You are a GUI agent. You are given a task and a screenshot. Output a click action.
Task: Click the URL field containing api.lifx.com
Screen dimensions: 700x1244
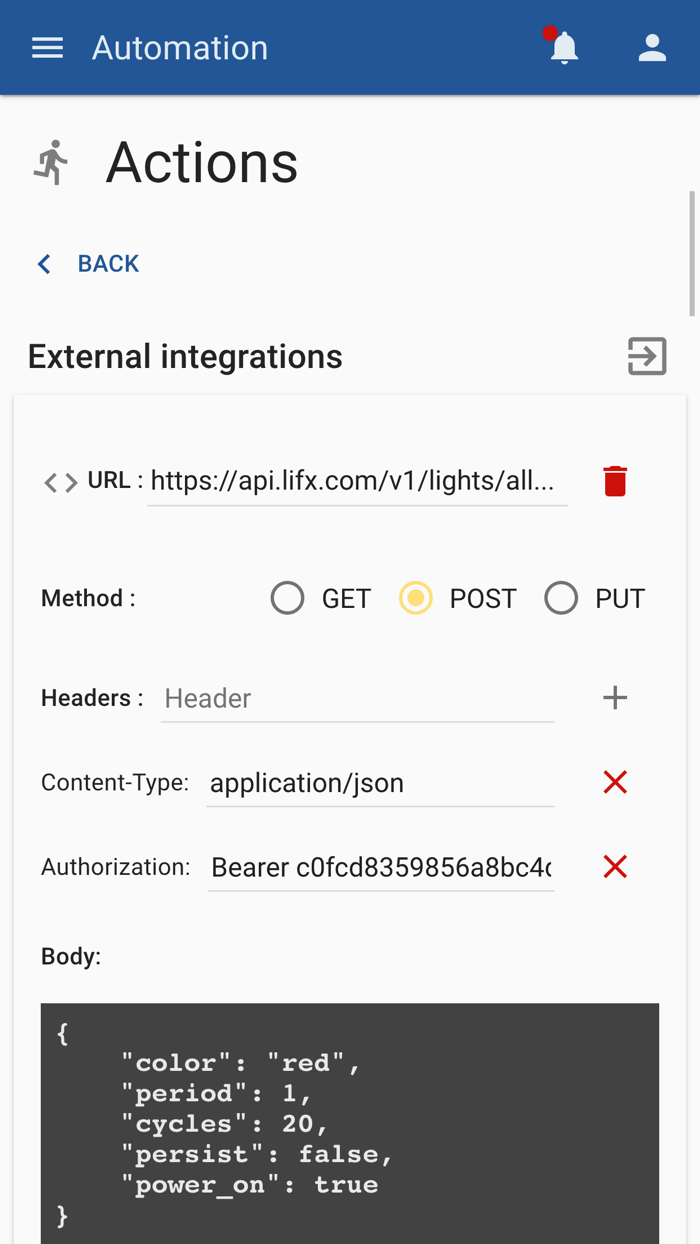(x=355, y=480)
